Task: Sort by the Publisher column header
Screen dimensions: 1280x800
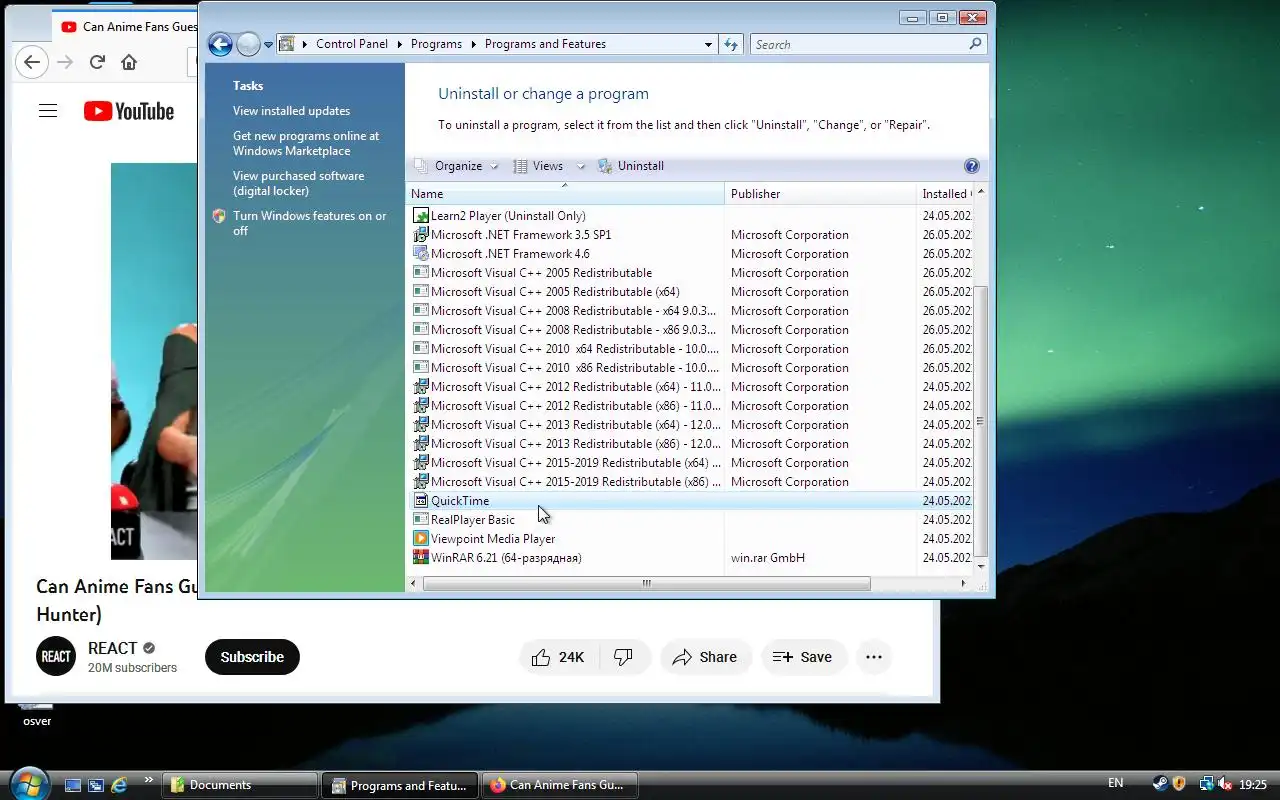Action: [820, 194]
